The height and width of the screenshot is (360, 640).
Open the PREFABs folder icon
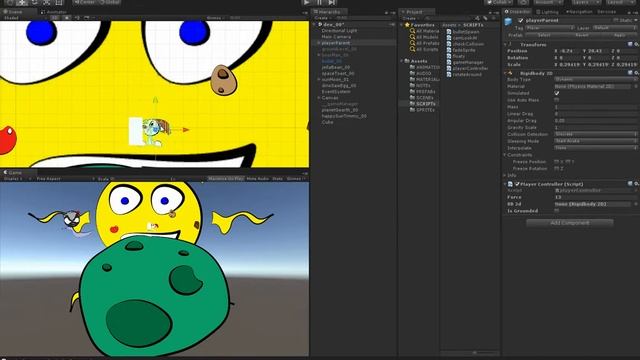pos(412,92)
